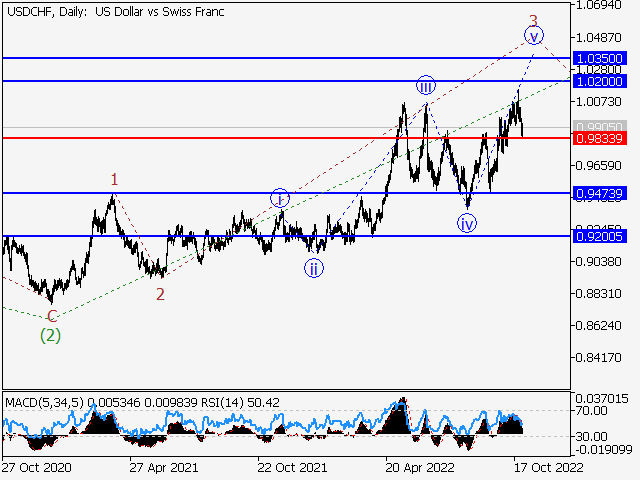
Task: Click the circled wave iv marker
Action: pos(467,223)
